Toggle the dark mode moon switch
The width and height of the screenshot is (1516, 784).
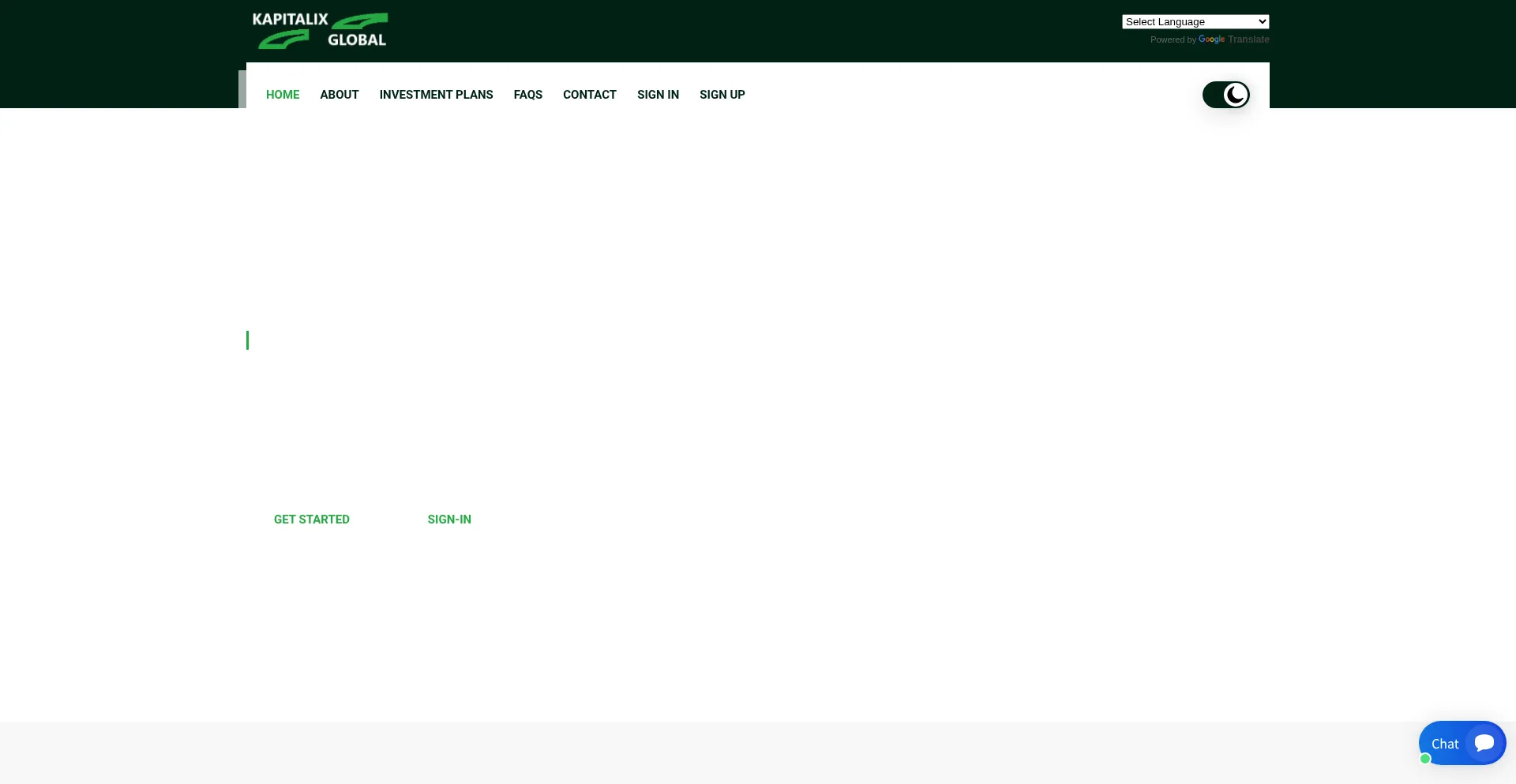click(x=1225, y=95)
